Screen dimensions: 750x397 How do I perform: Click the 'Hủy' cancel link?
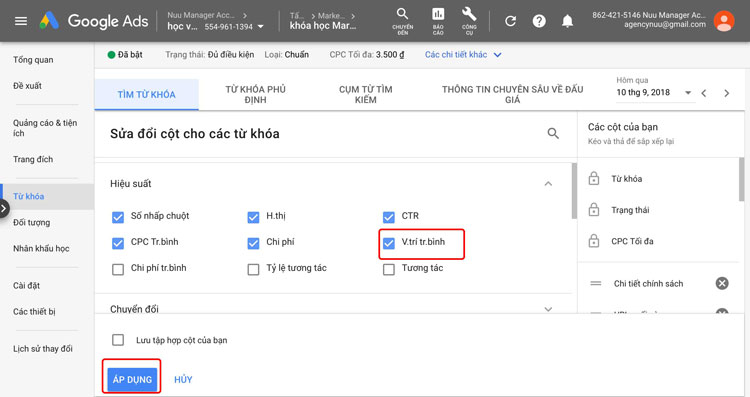tap(183, 379)
